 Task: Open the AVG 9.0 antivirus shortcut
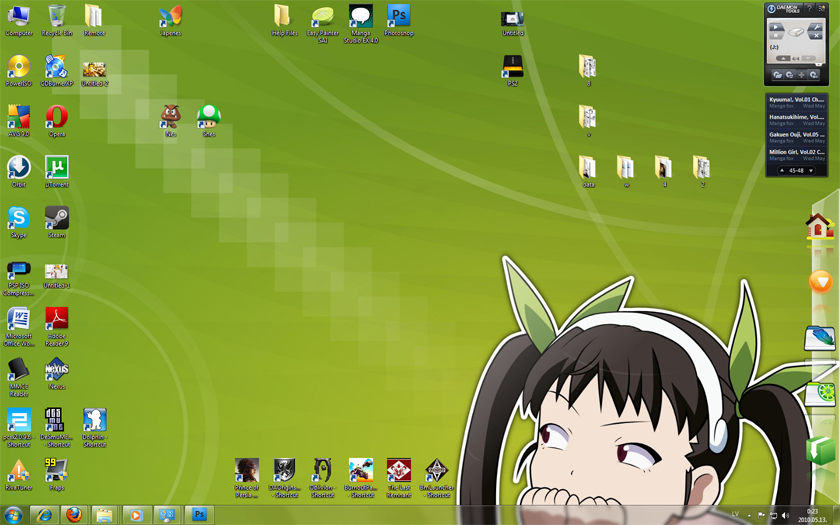tap(19, 121)
